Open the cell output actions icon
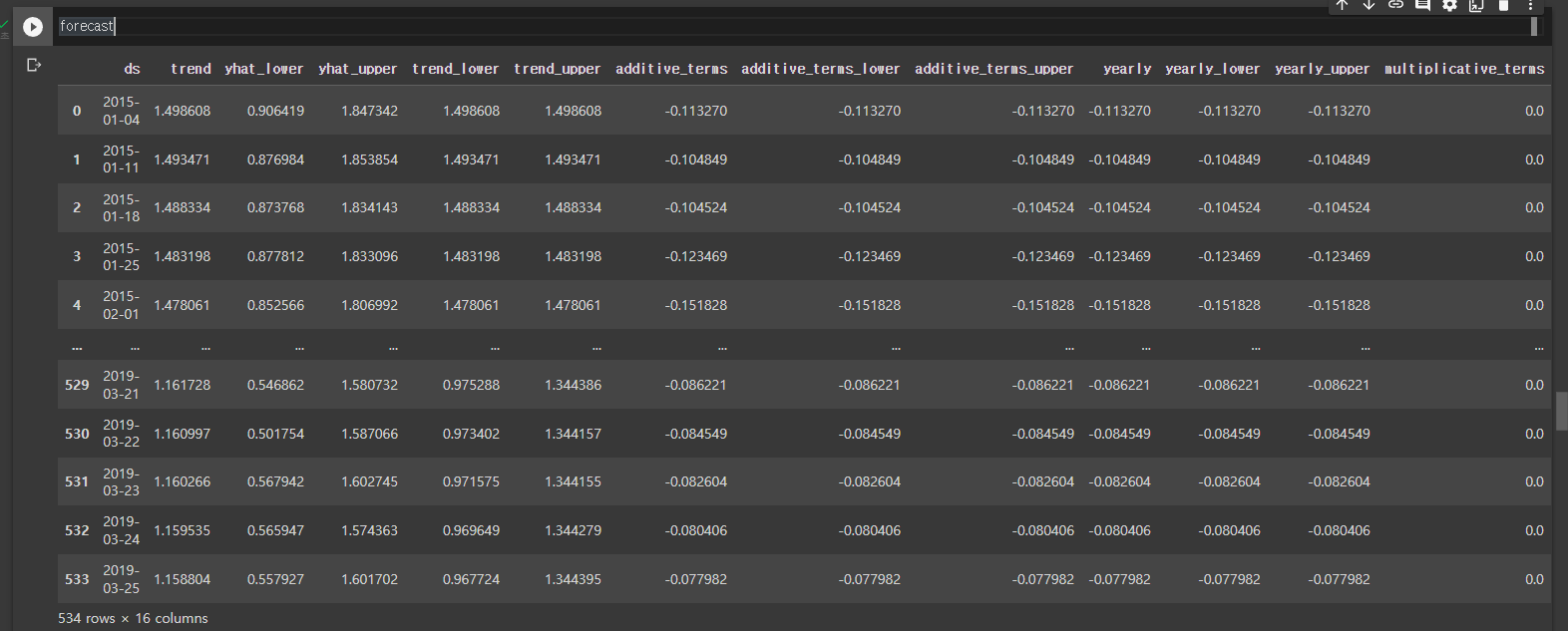Viewport: 1568px width, 631px height. (34, 65)
